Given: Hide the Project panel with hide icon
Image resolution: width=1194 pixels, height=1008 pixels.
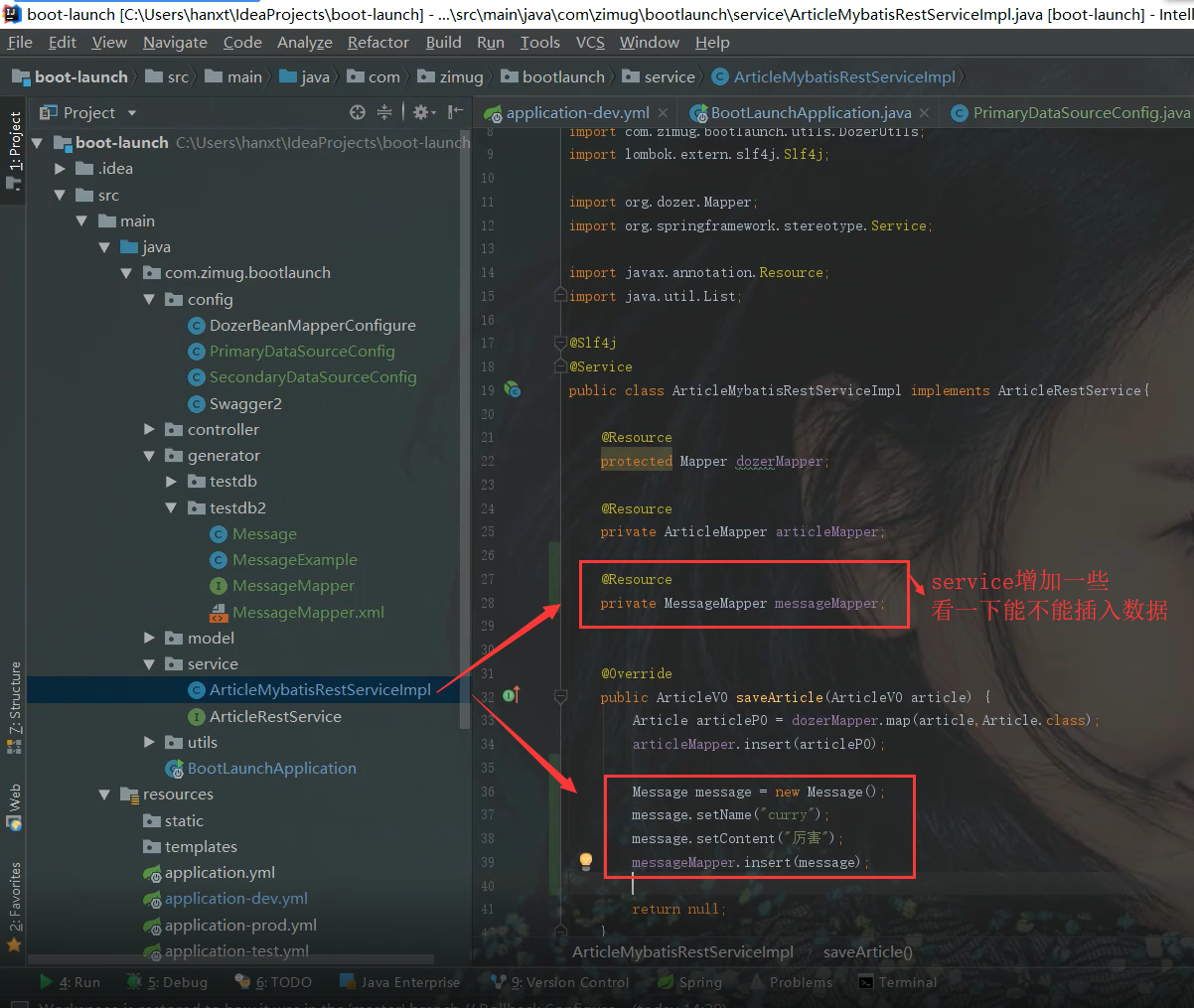Looking at the screenshot, I should coord(454,112).
